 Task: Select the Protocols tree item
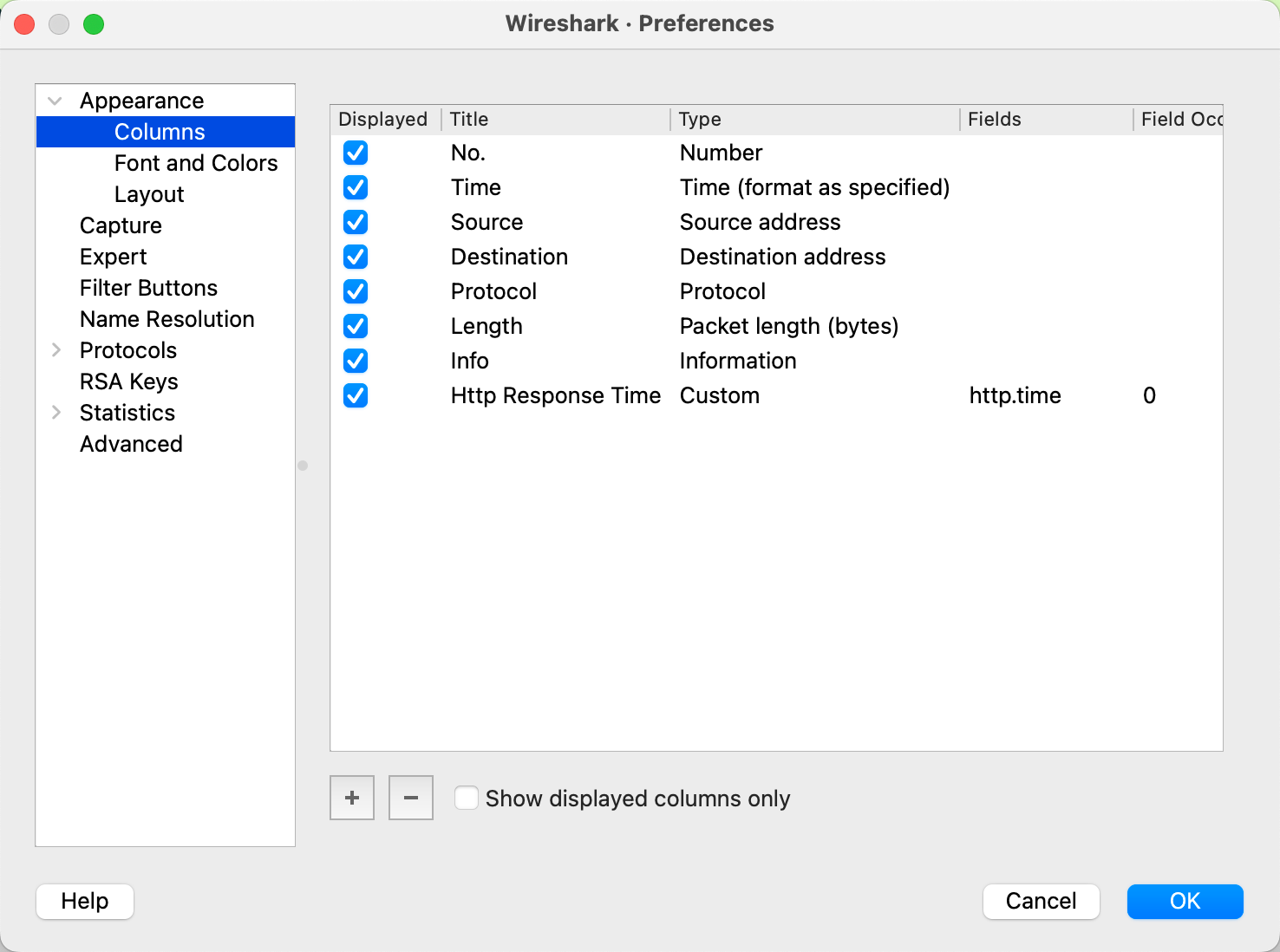(128, 350)
